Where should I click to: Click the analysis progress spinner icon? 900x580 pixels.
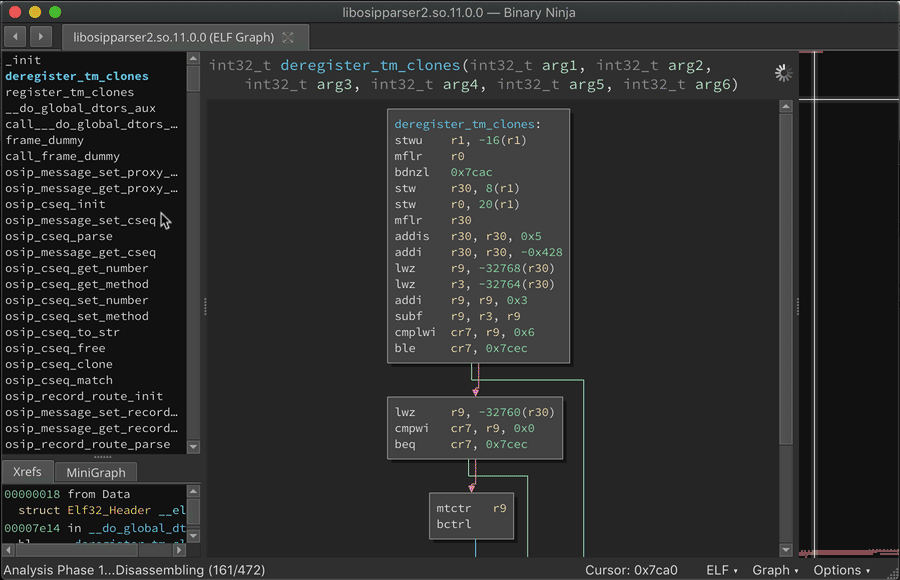pyautogui.click(x=783, y=73)
